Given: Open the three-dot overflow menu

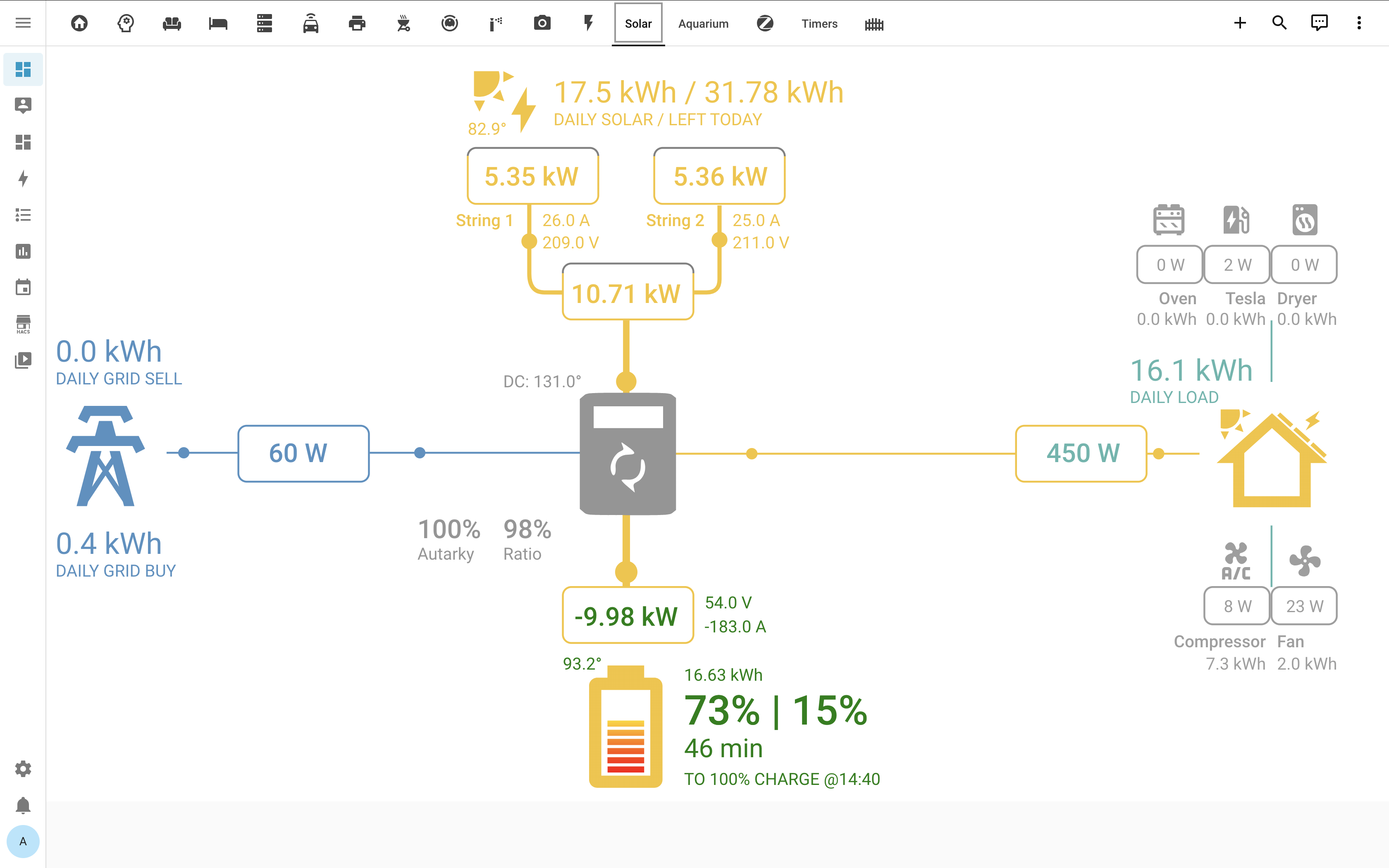Looking at the screenshot, I should 1358,23.
